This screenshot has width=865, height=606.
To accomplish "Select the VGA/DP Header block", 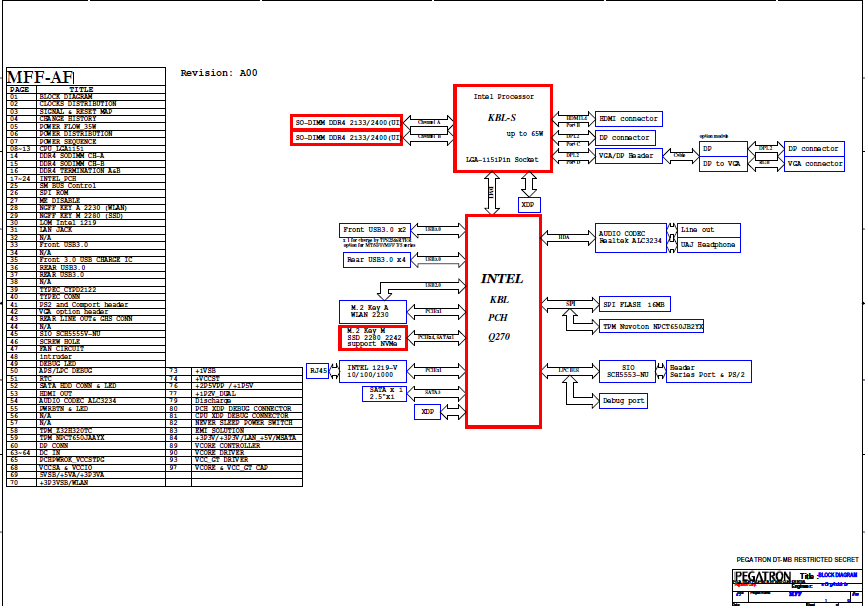I will [627, 156].
